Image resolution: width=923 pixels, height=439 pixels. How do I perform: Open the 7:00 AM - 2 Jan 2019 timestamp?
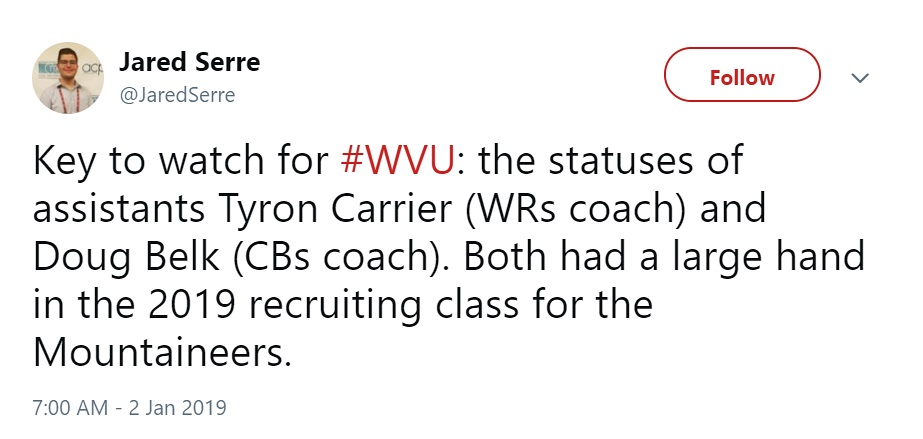130,408
